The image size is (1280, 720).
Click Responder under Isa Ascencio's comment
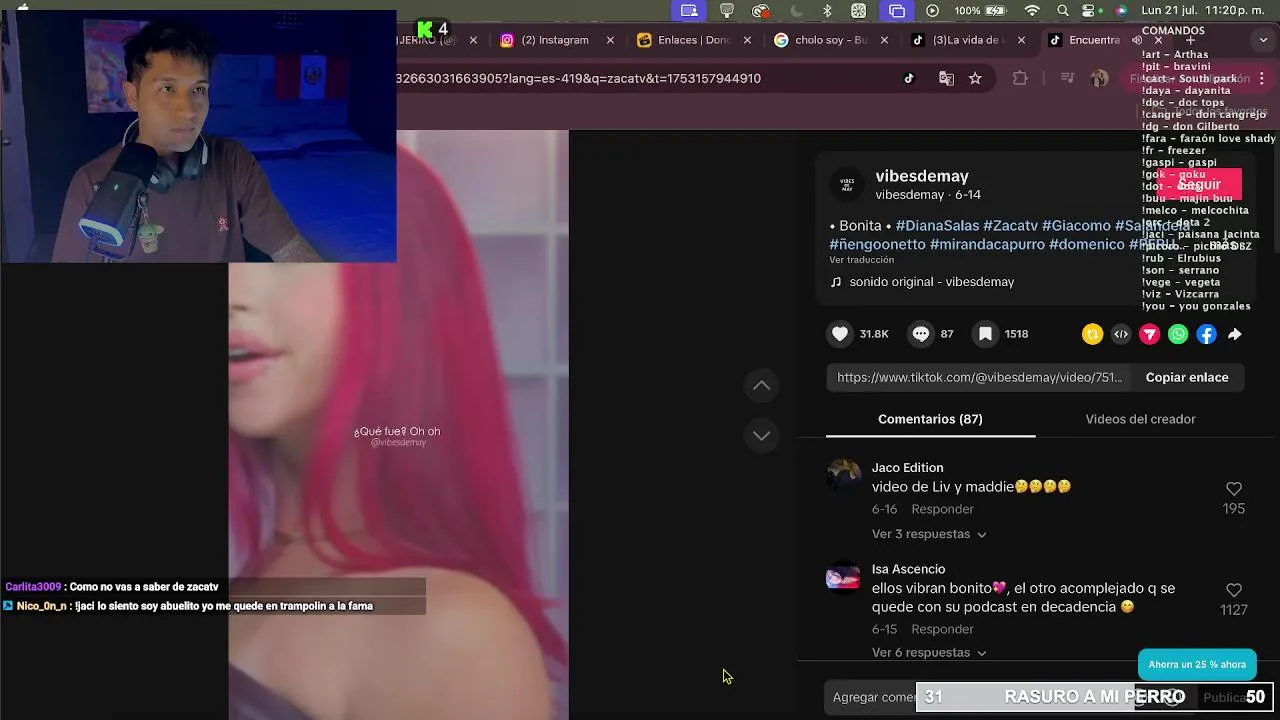tap(942, 629)
